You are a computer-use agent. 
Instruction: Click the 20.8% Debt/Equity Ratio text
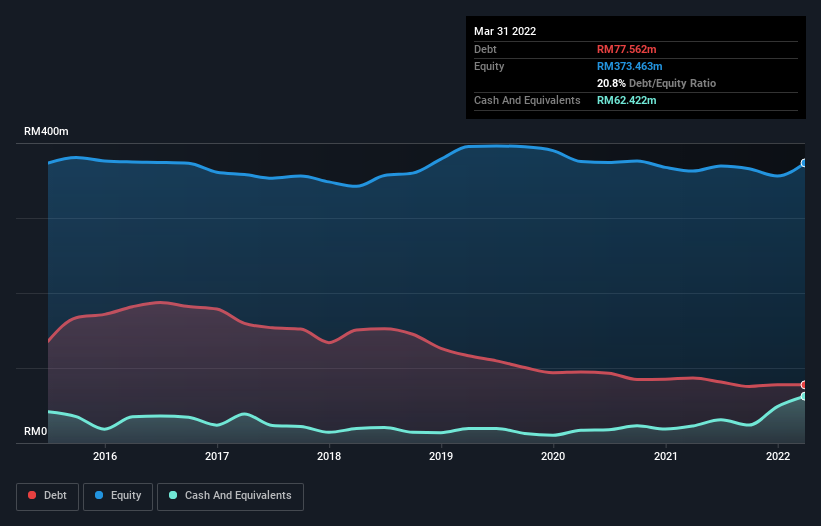tap(656, 83)
